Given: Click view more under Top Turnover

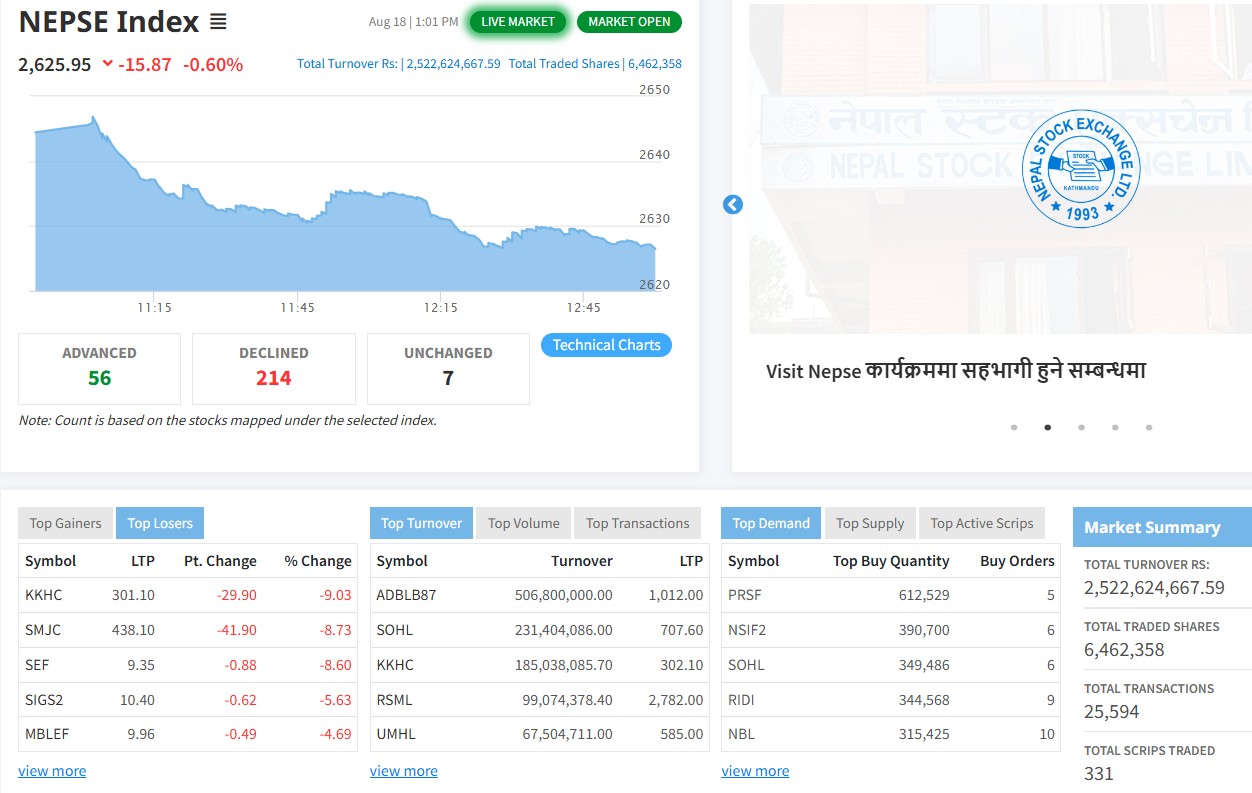Looking at the screenshot, I should [x=404, y=771].
